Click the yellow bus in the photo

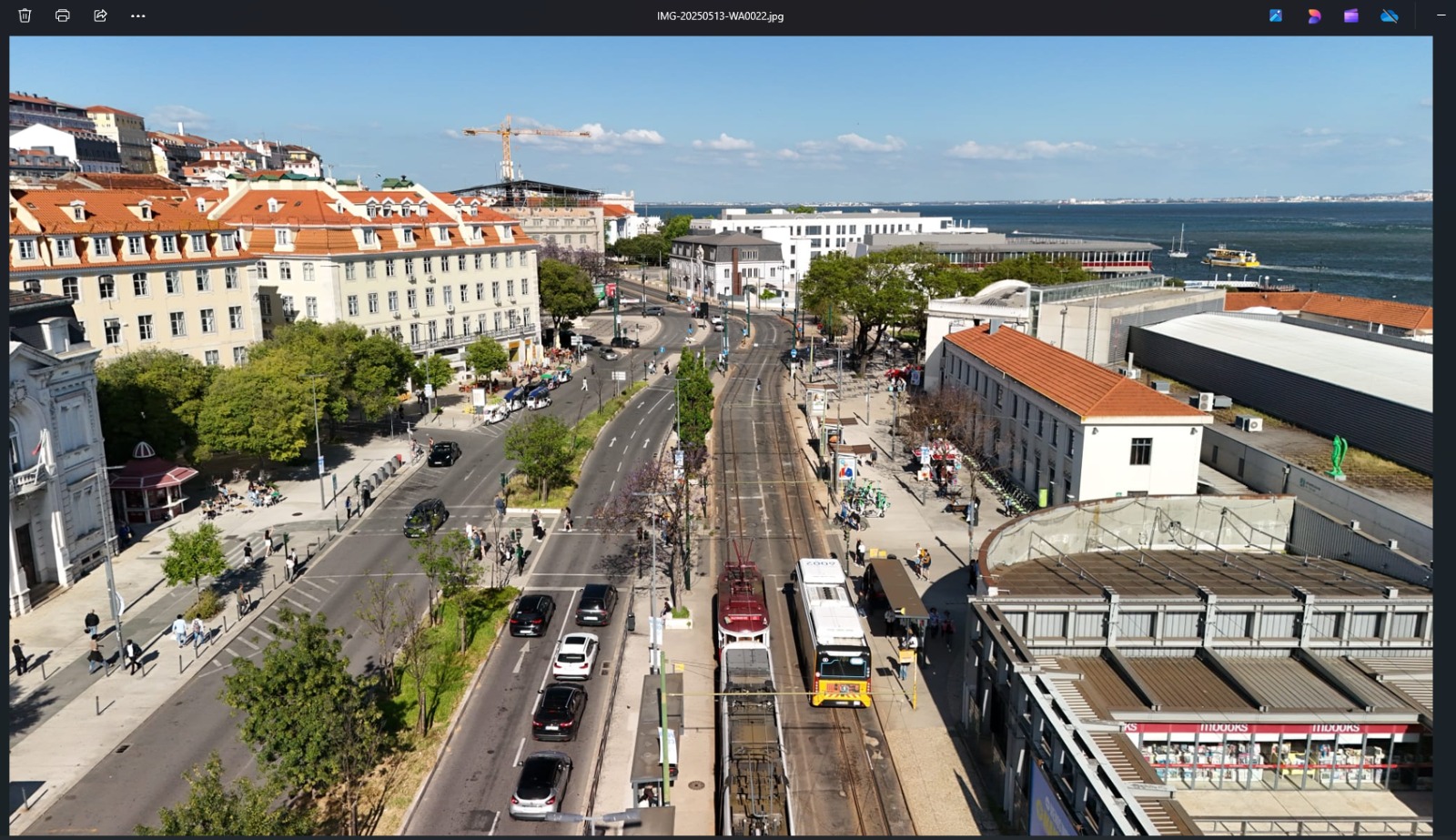pos(828,633)
